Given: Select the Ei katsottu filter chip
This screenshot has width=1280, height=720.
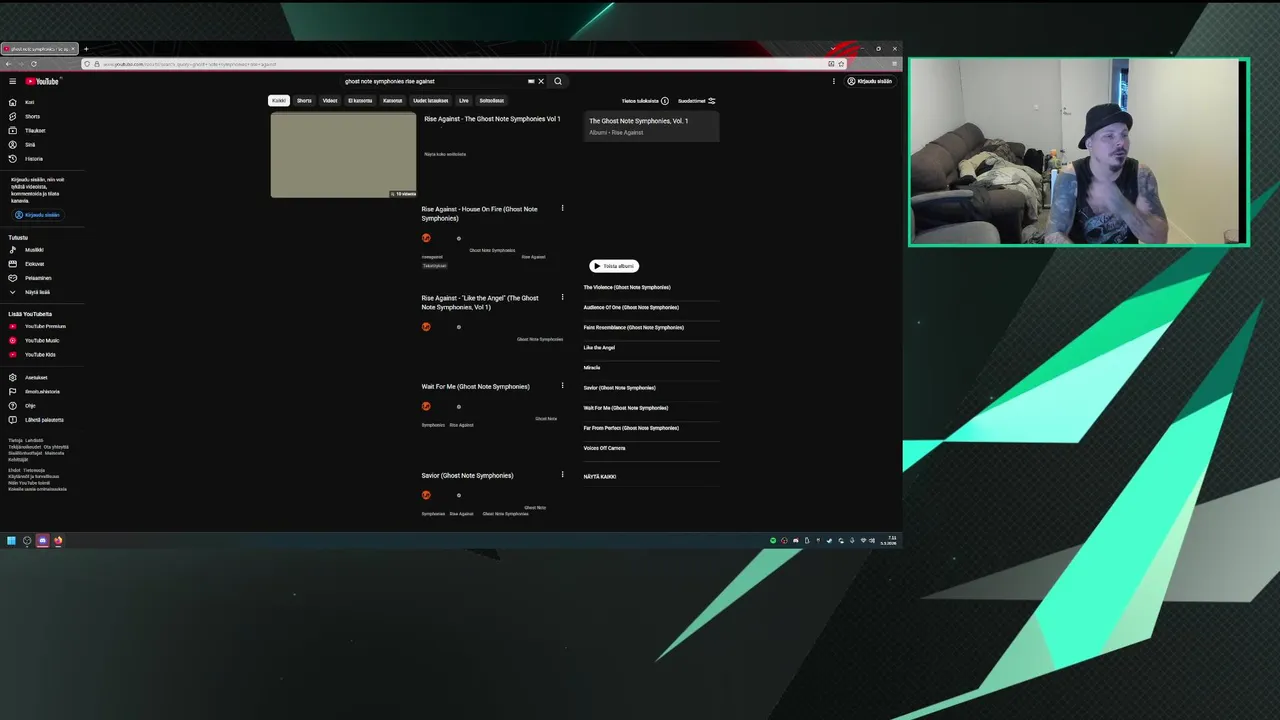Looking at the screenshot, I should click(x=360, y=100).
